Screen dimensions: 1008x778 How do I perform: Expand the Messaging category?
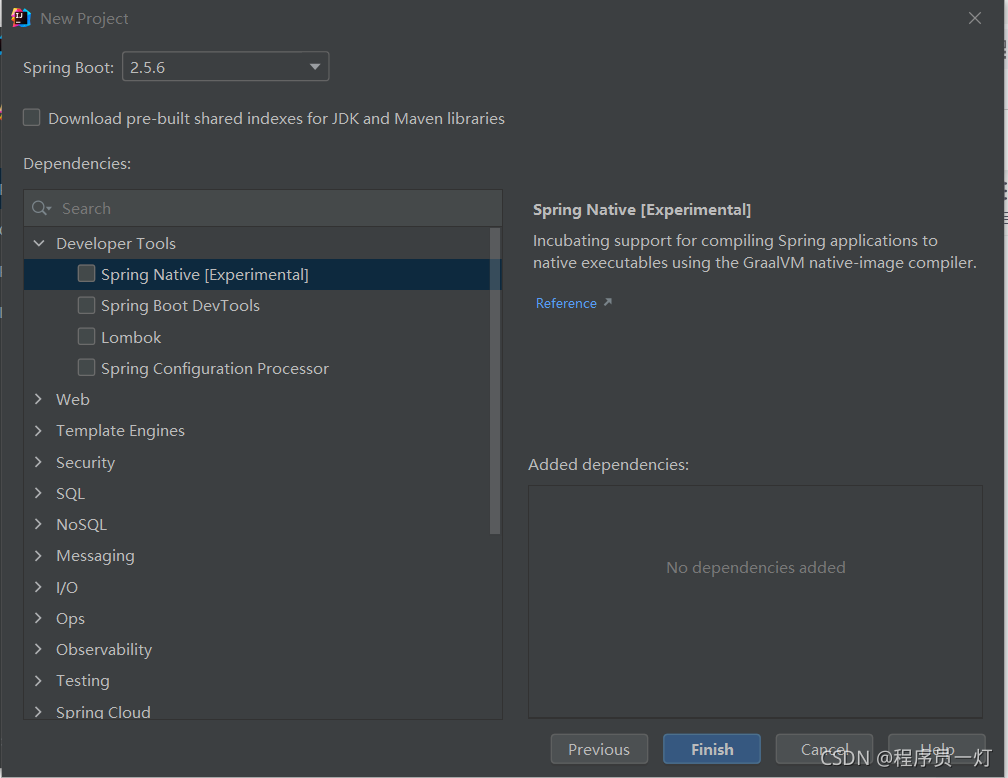(39, 556)
